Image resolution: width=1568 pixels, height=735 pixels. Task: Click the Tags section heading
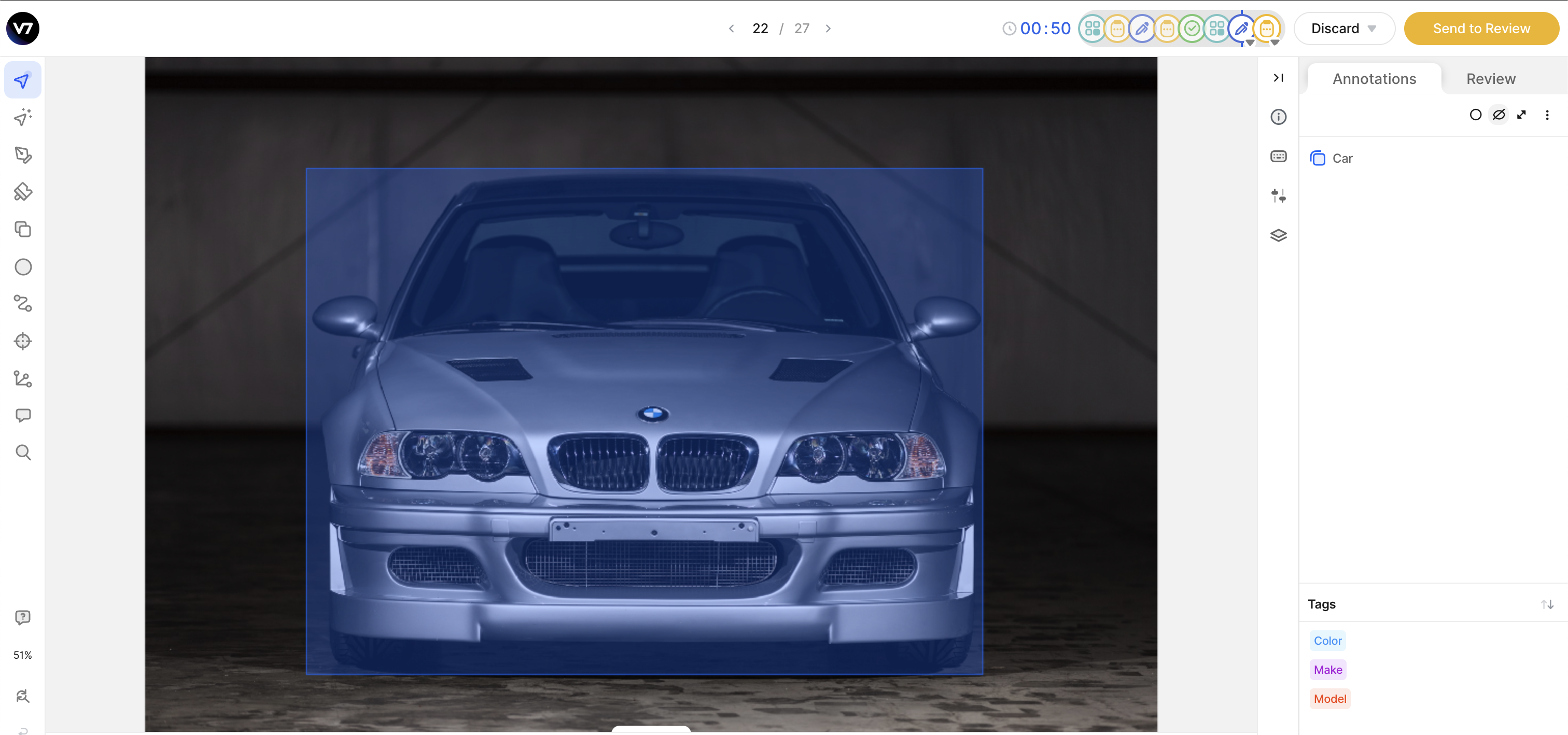[1322, 604]
